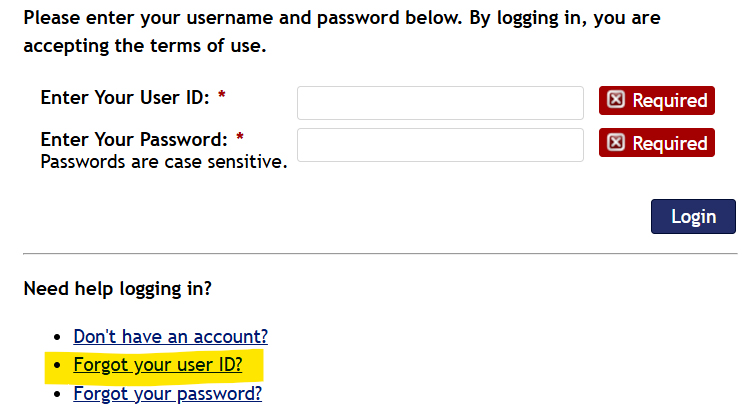Follow the highlighted "Forgot your user ID?" link
The width and height of the screenshot is (751, 417).
click(x=158, y=365)
